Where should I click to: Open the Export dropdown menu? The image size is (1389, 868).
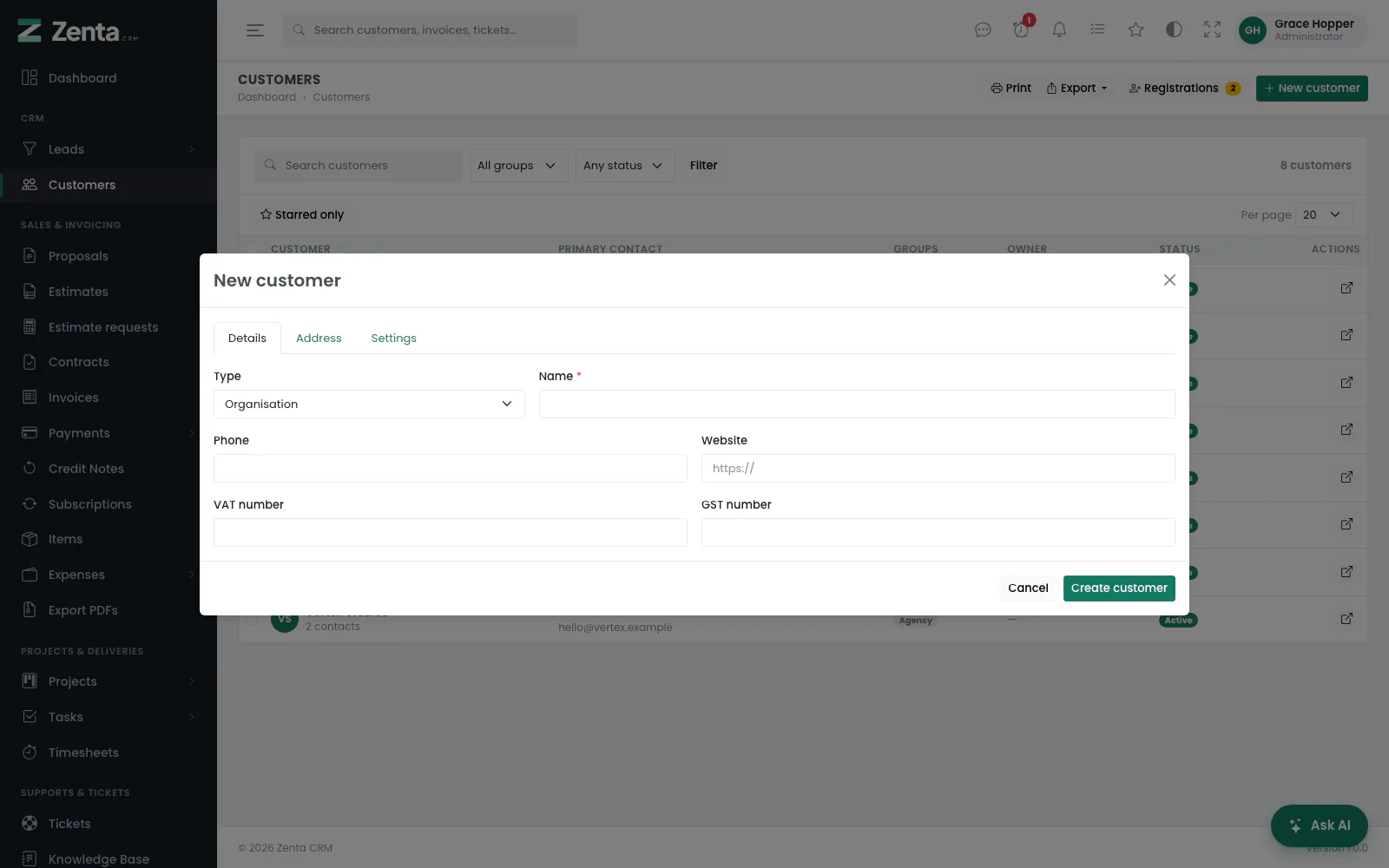(1077, 89)
